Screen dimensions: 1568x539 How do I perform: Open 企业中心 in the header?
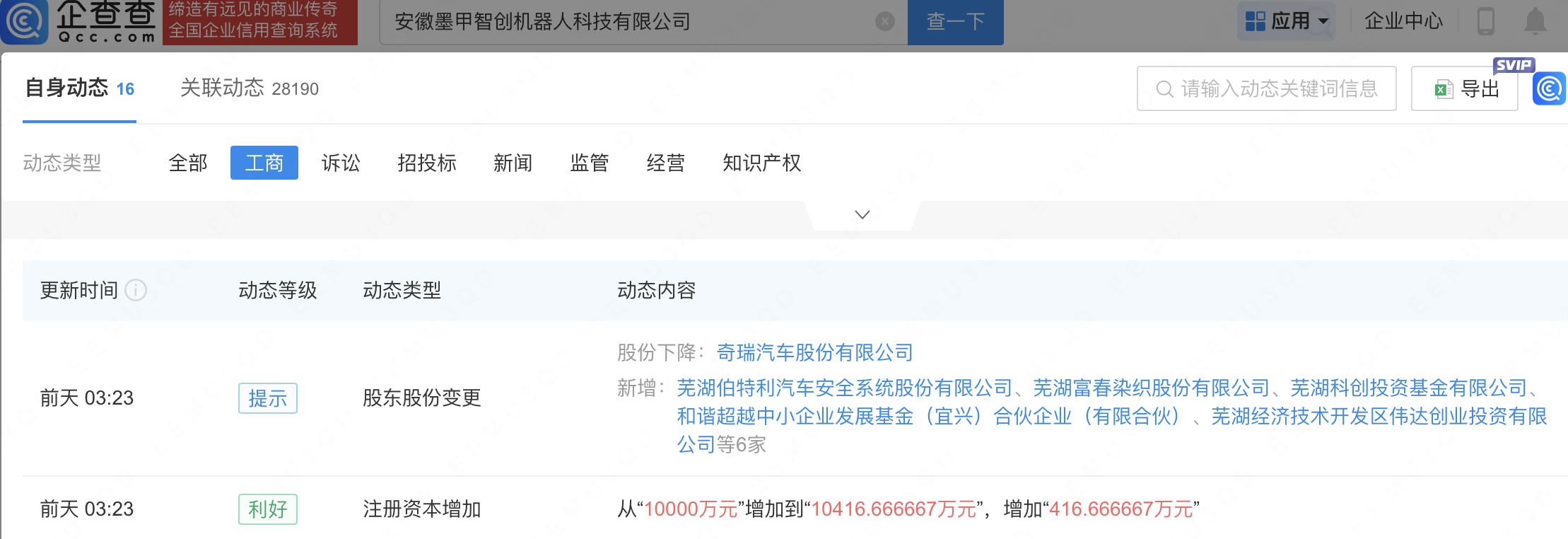click(x=1403, y=21)
